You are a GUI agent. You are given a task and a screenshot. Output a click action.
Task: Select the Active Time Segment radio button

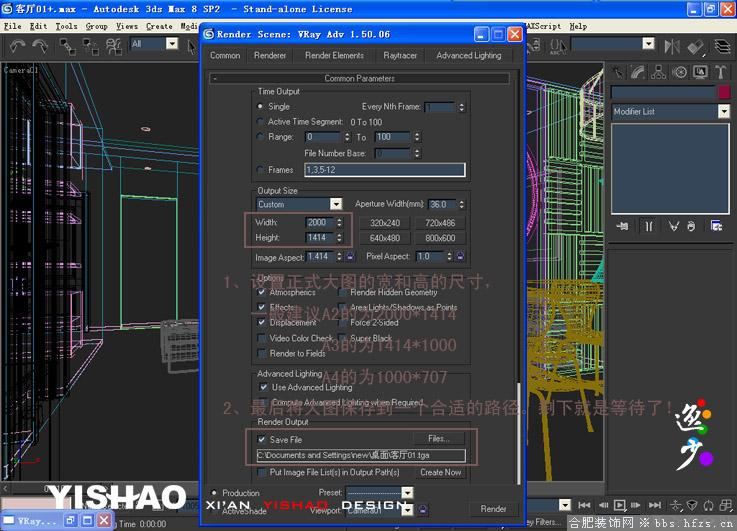(x=260, y=122)
